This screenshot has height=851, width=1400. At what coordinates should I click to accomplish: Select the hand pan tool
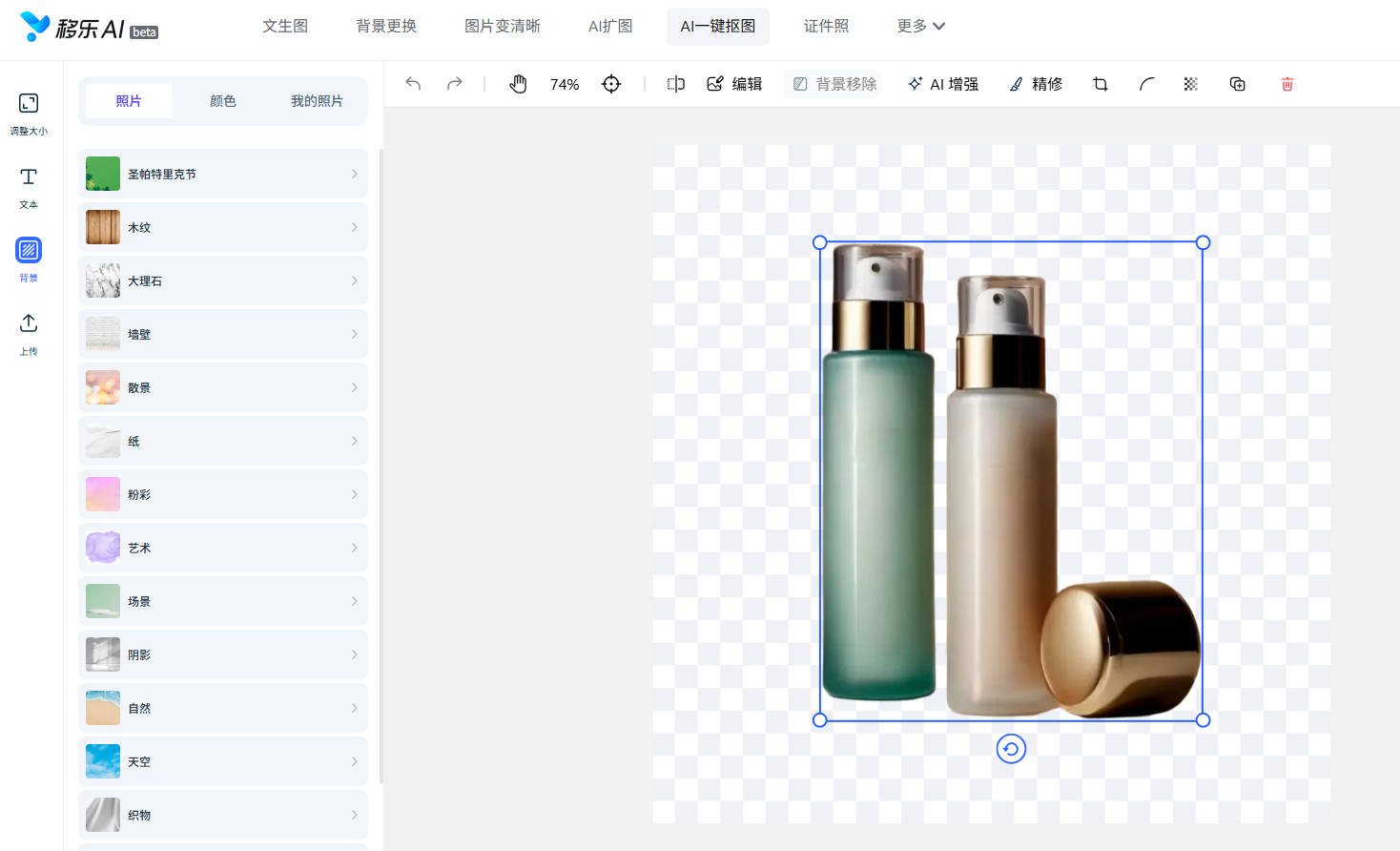coord(518,84)
